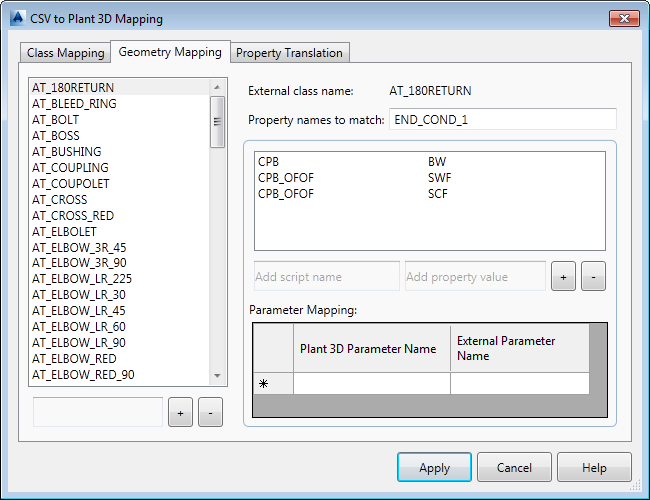
Task: Remove selected class with the minus button below the list
Action: pyautogui.click(x=210, y=413)
